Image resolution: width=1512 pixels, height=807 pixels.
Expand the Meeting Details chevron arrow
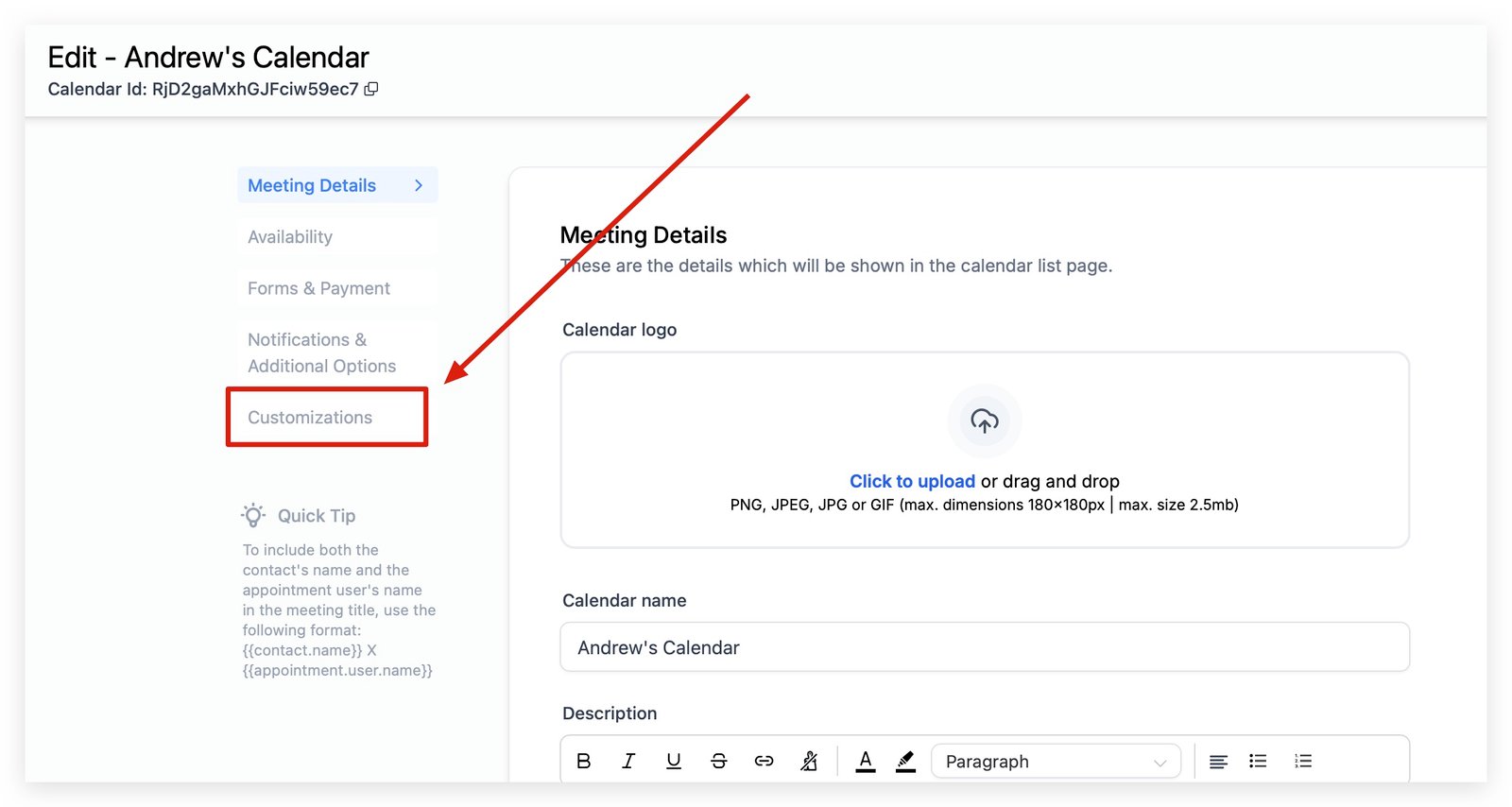(419, 186)
